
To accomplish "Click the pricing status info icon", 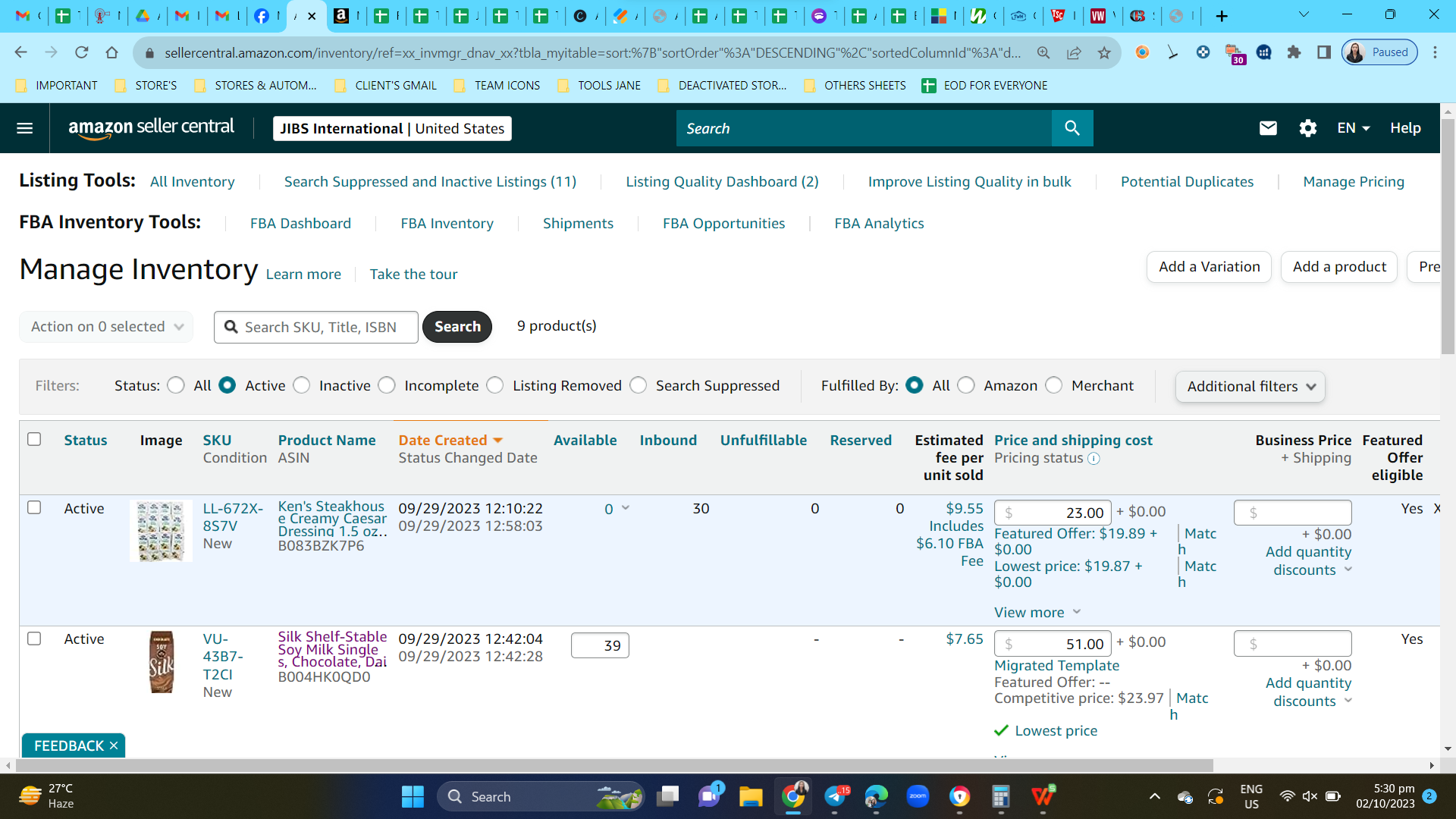I will click(1094, 458).
